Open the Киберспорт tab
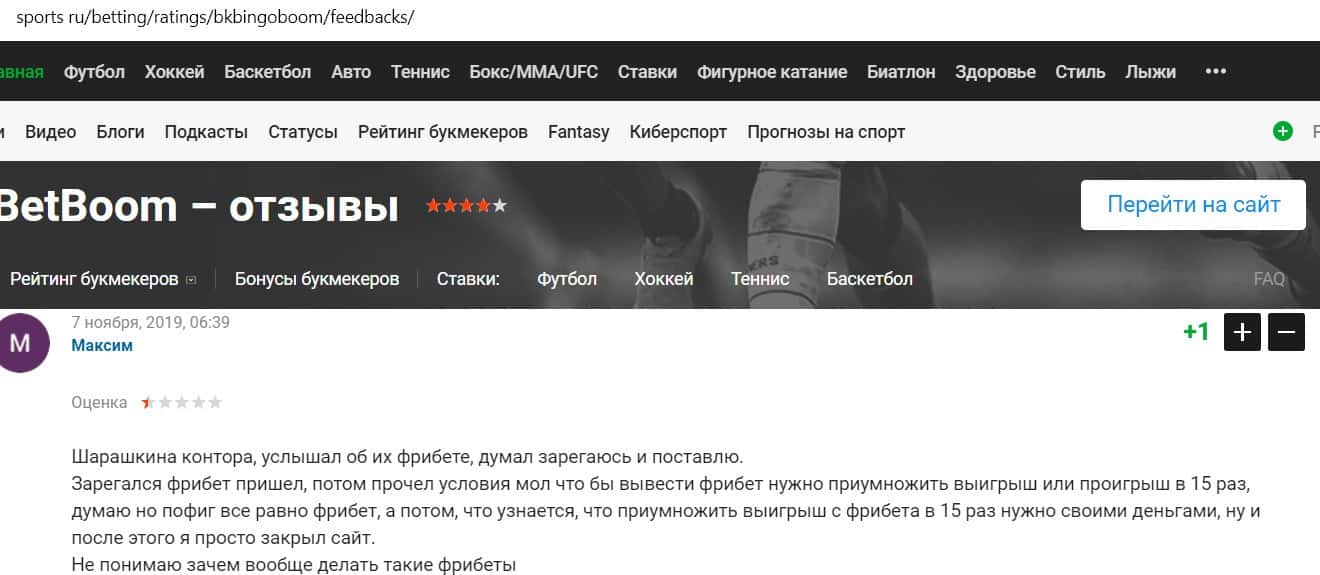Screen dimensions: 1320x575 [678, 132]
